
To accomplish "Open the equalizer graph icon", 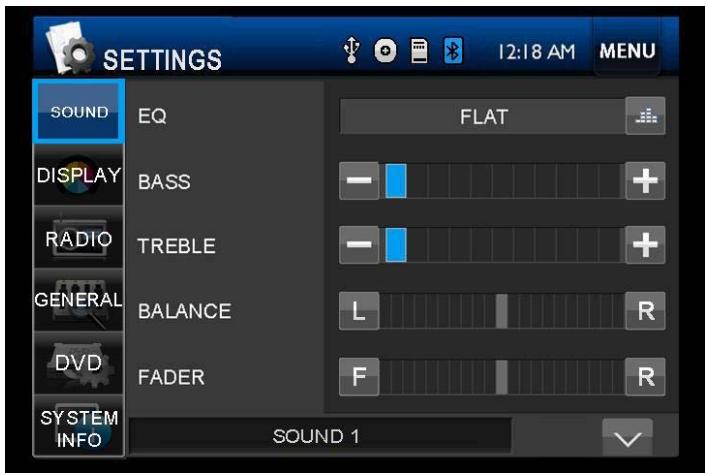I will (646, 117).
